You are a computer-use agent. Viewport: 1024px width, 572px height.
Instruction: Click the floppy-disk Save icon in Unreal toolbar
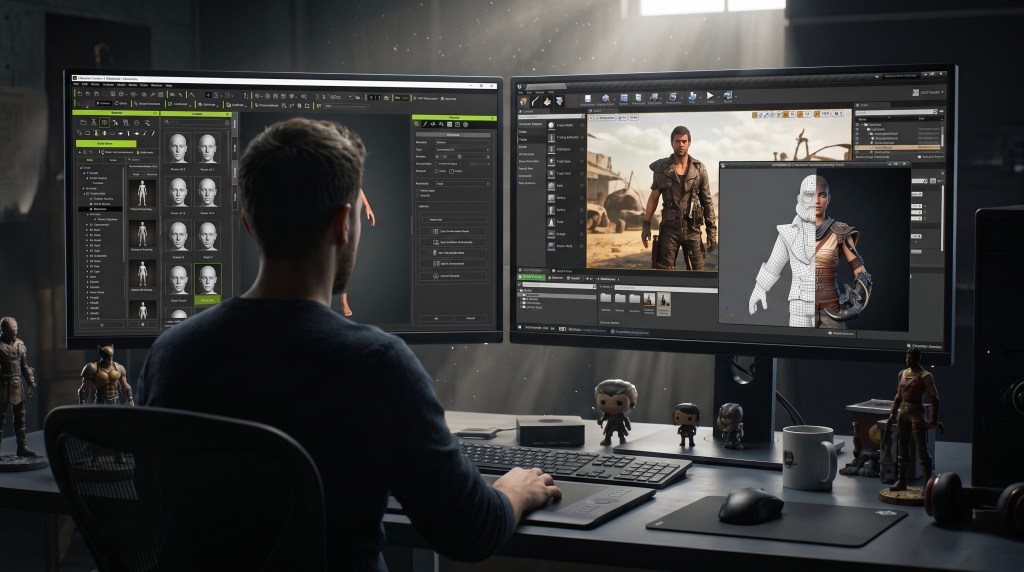[x=588, y=99]
